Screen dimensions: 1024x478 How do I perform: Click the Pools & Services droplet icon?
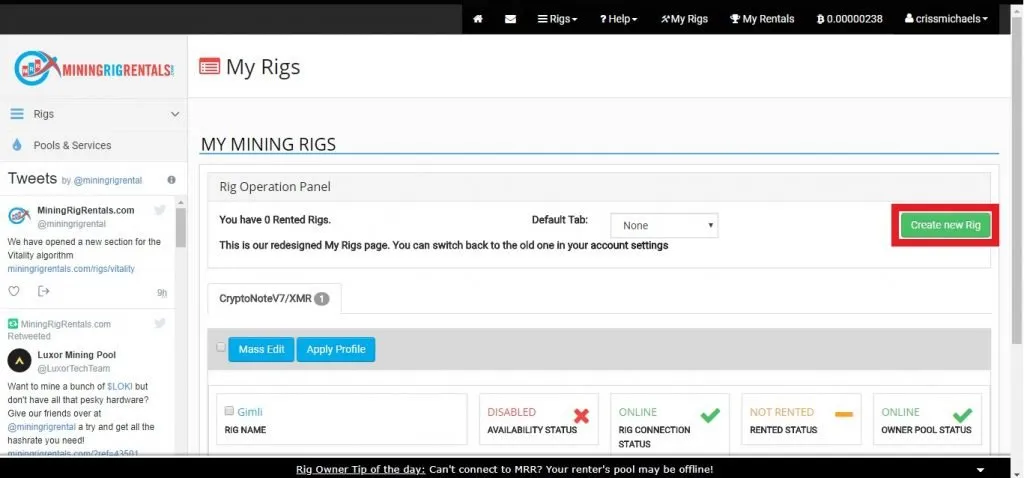pos(17,145)
